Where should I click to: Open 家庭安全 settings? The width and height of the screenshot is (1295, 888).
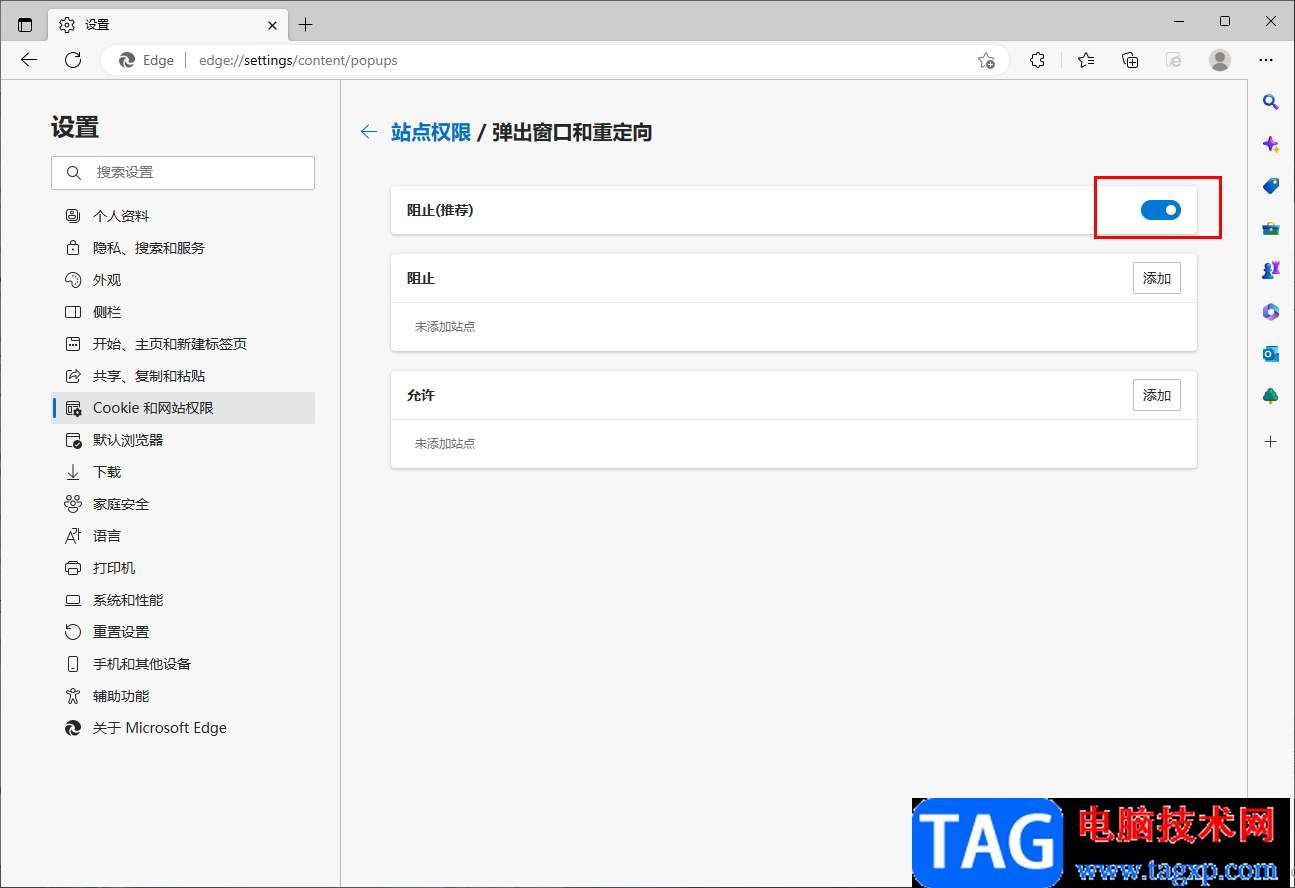[183, 504]
